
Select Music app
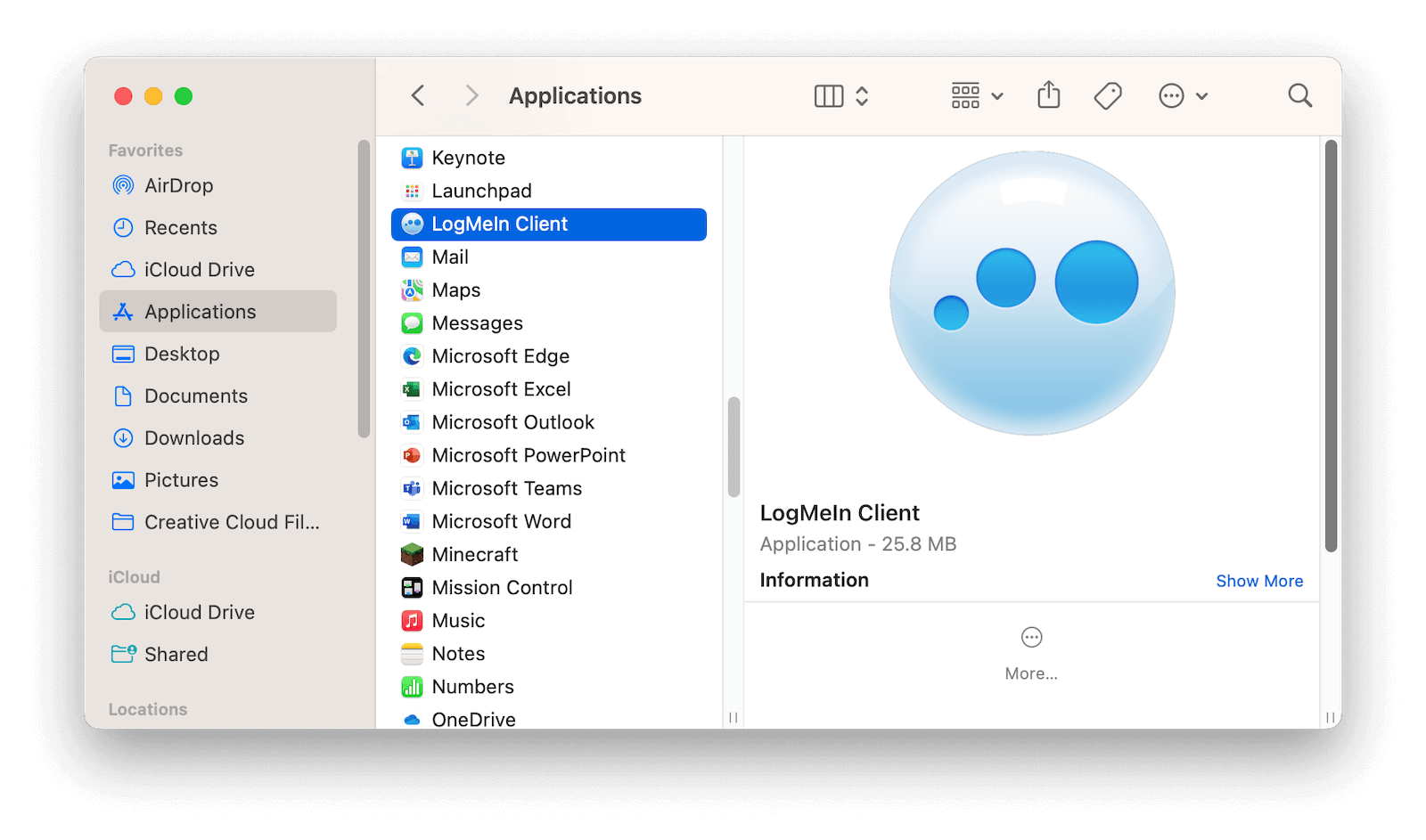tap(549, 620)
